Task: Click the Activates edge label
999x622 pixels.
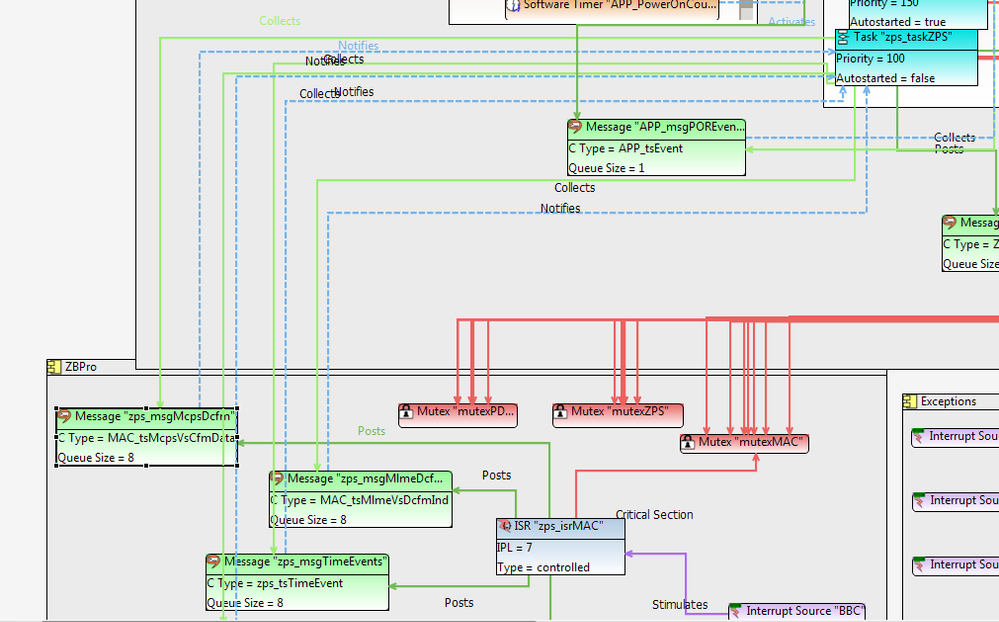Action: tap(791, 22)
